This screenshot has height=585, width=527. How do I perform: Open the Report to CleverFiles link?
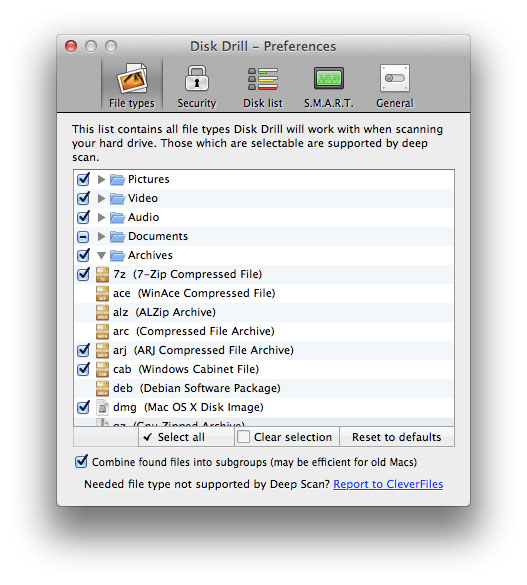(x=388, y=484)
